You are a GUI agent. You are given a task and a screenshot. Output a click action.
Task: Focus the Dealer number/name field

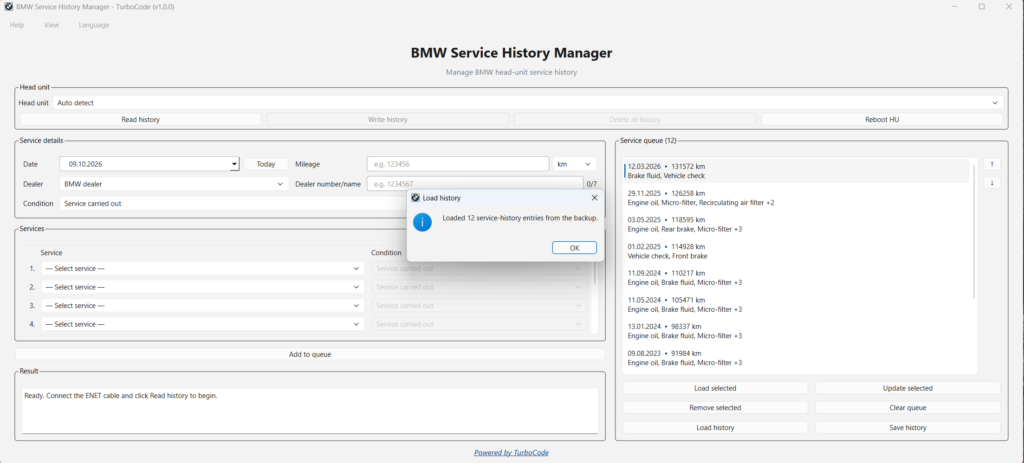tap(475, 184)
